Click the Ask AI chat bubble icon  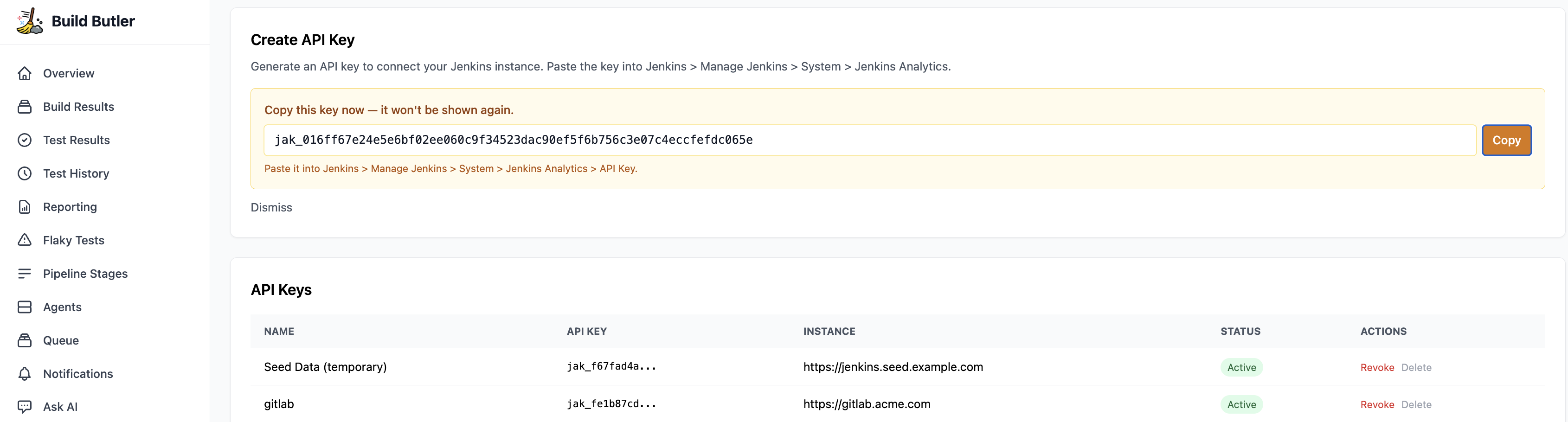coord(24,407)
